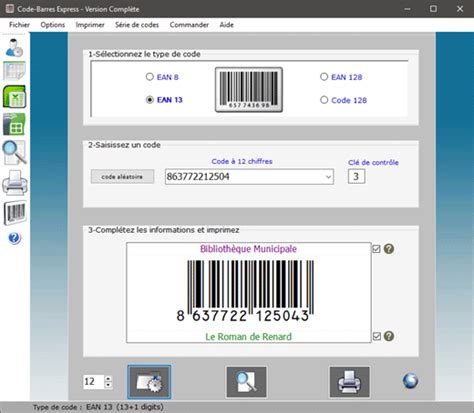
Task: Click the application icon in title bar
Action: tap(9, 9)
